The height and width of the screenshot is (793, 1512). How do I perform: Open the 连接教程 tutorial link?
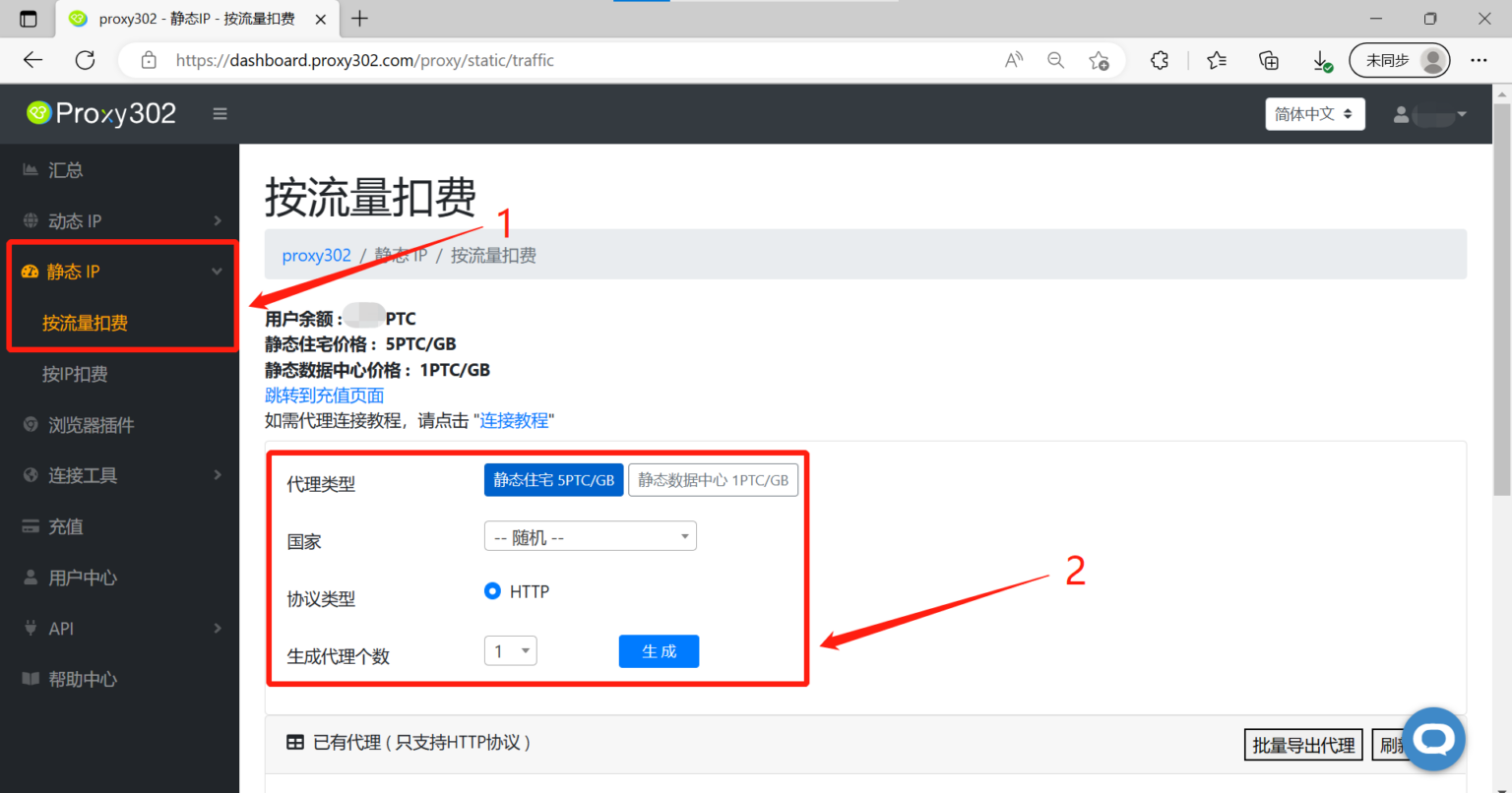(x=515, y=420)
